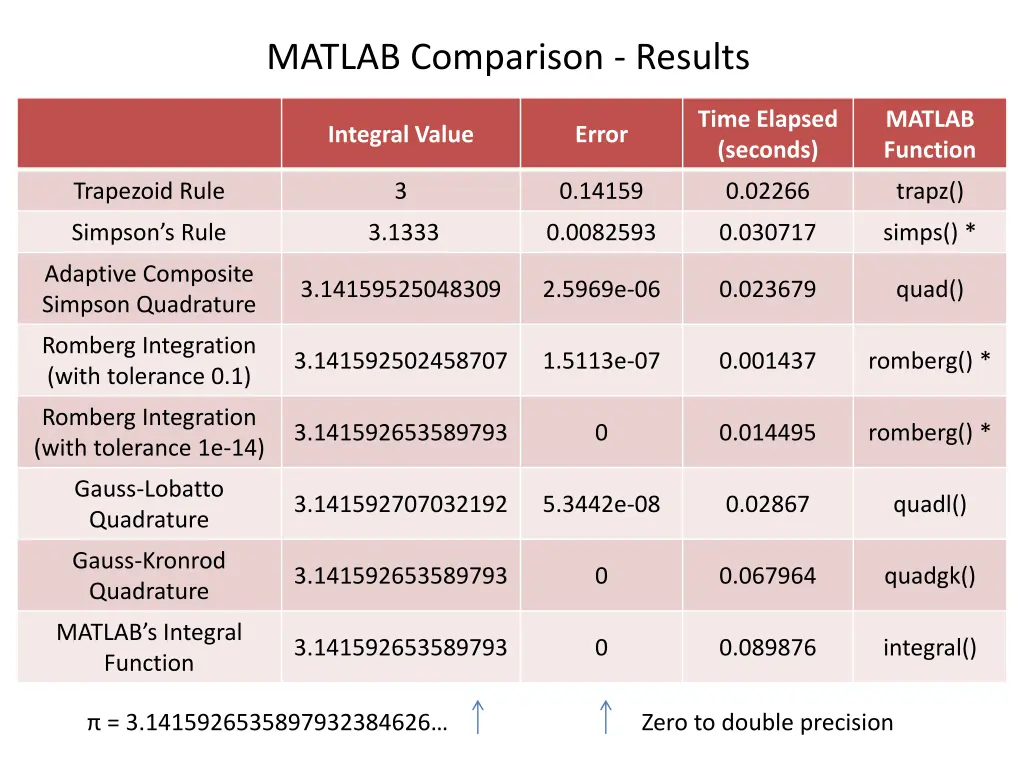Select the Integral Value column header

(x=400, y=134)
